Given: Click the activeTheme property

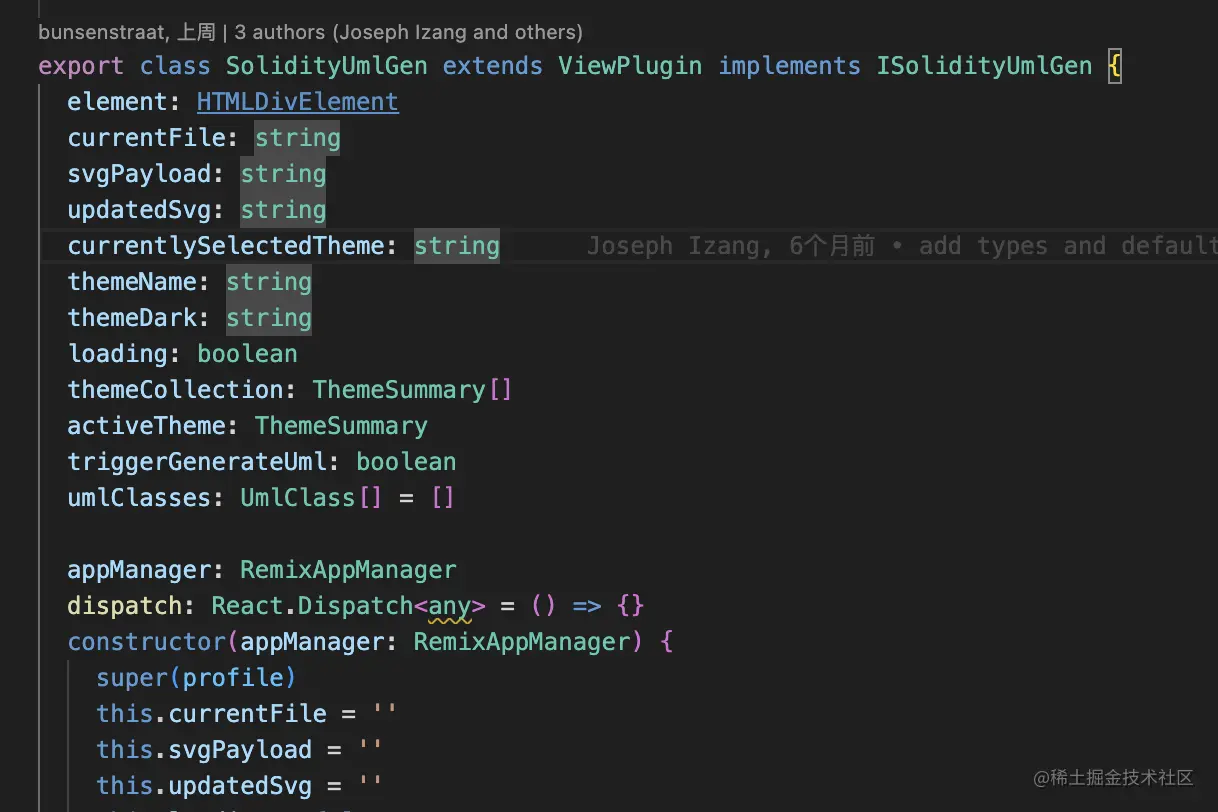Looking at the screenshot, I should pyautogui.click(x=146, y=426).
